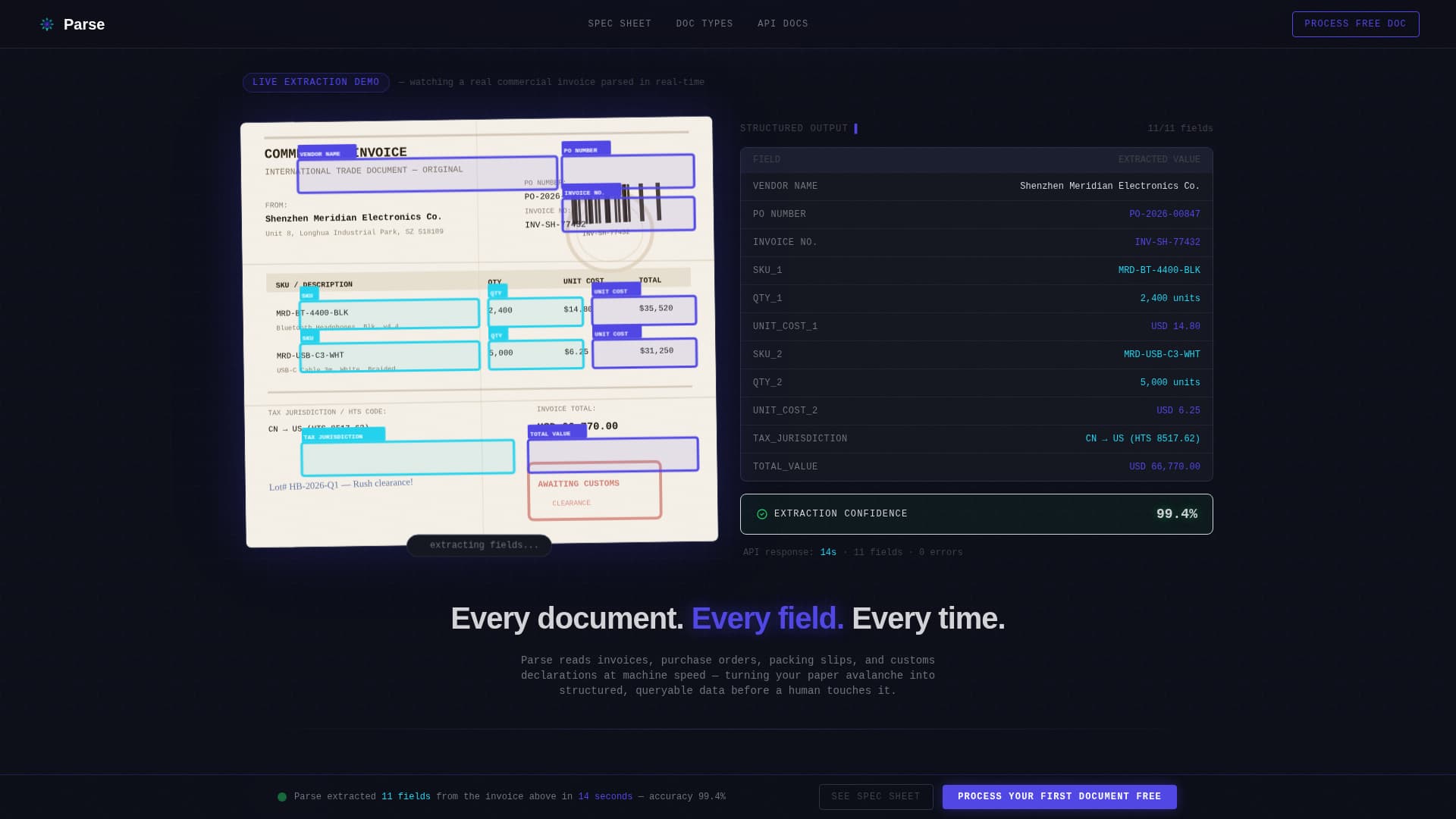Click the TOTAL_VALUE field label
Screen dimensions: 1456x819
point(785,467)
